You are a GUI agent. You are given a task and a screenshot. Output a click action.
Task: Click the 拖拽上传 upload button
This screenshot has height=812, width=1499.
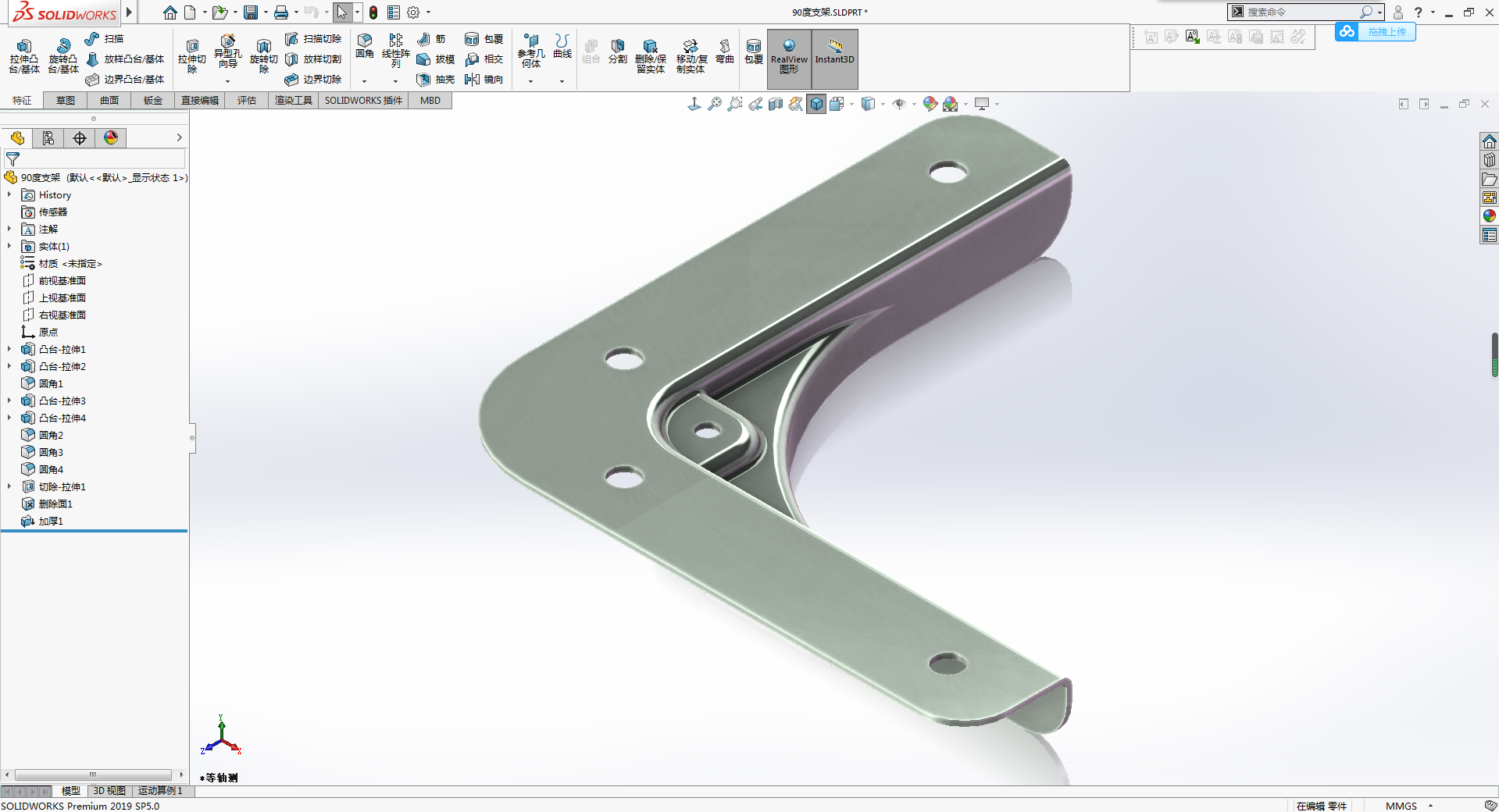click(x=1376, y=32)
